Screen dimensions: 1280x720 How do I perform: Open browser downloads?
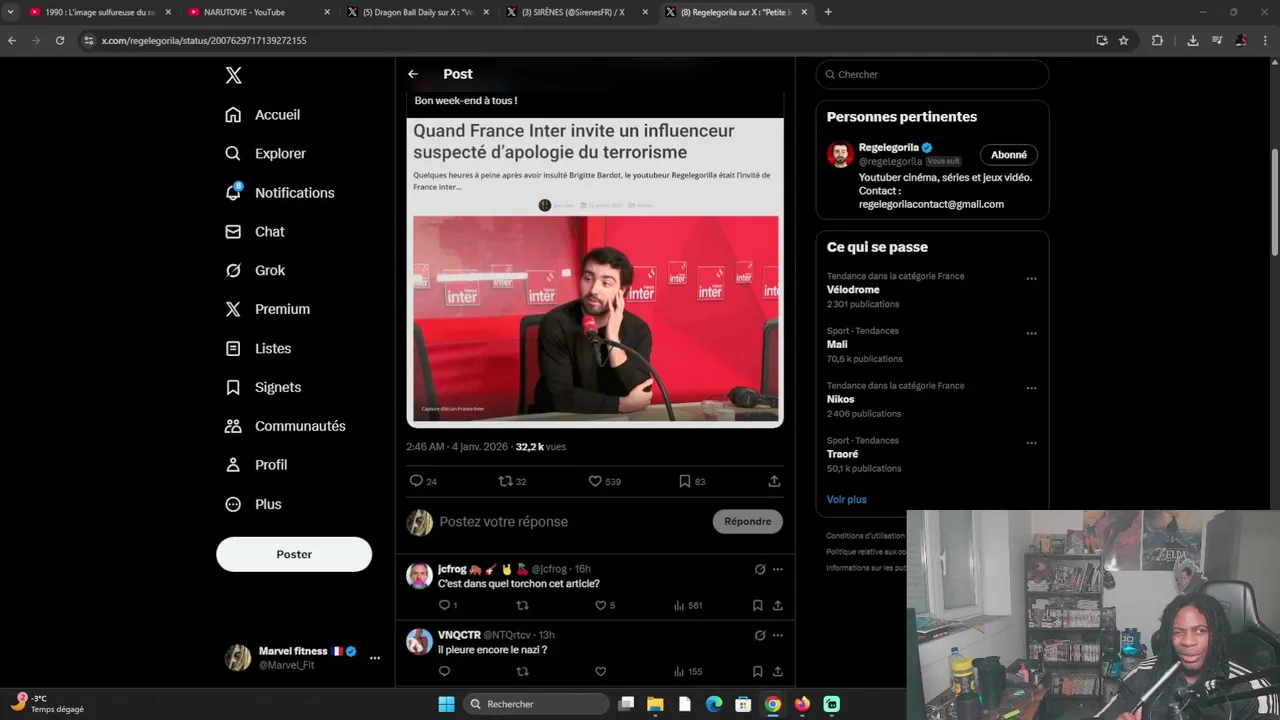[x=1193, y=40]
